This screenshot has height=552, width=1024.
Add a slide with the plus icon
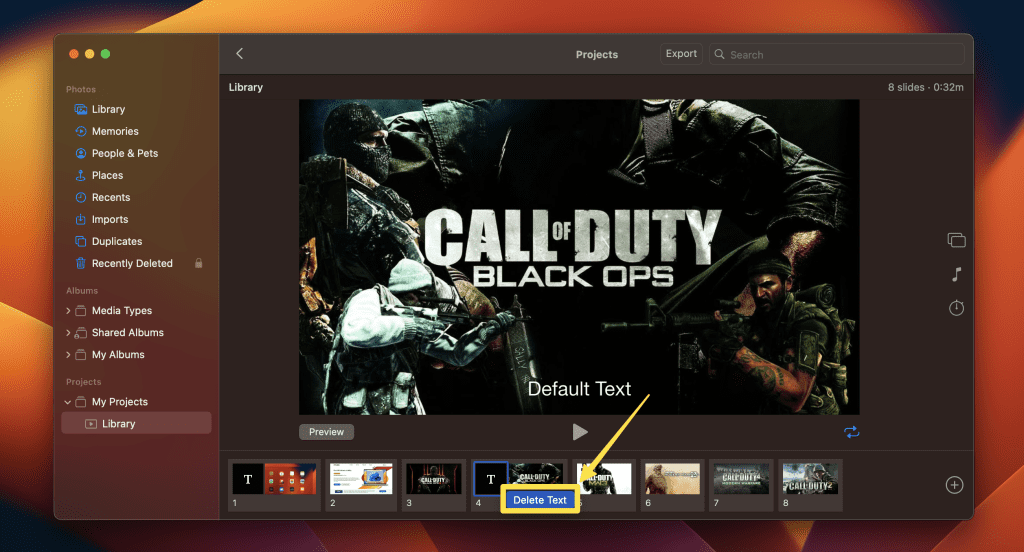click(954, 485)
